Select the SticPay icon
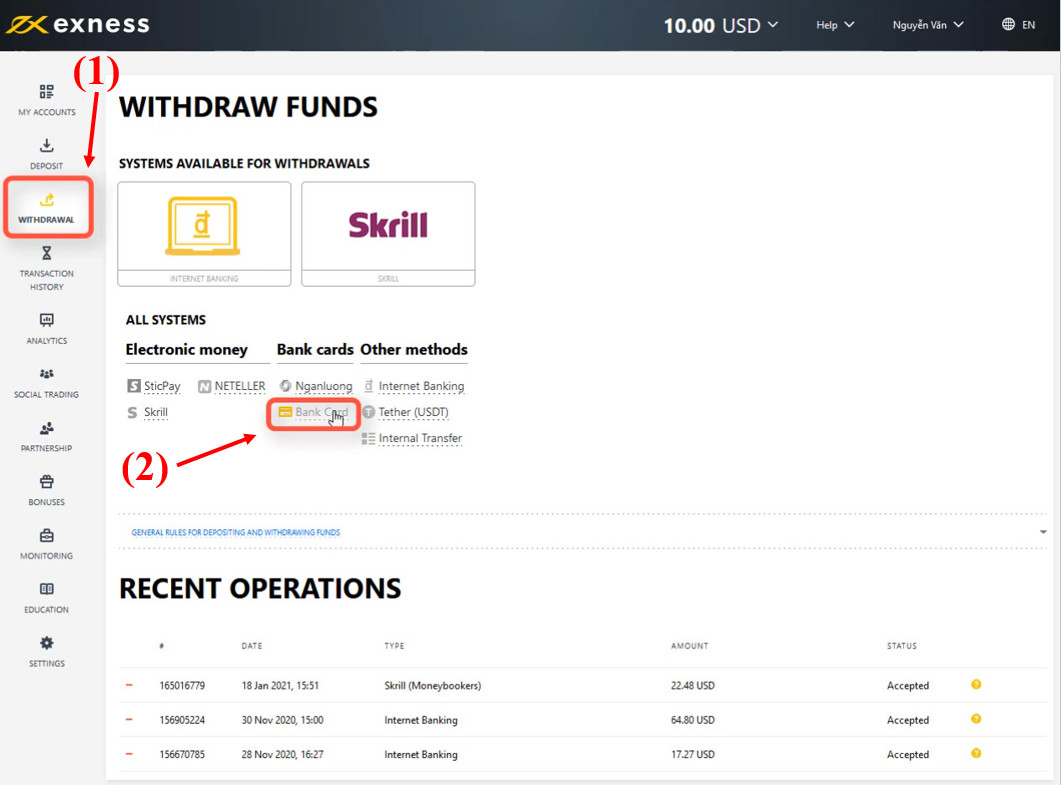Viewport: 1061px width, 785px height. (134, 386)
